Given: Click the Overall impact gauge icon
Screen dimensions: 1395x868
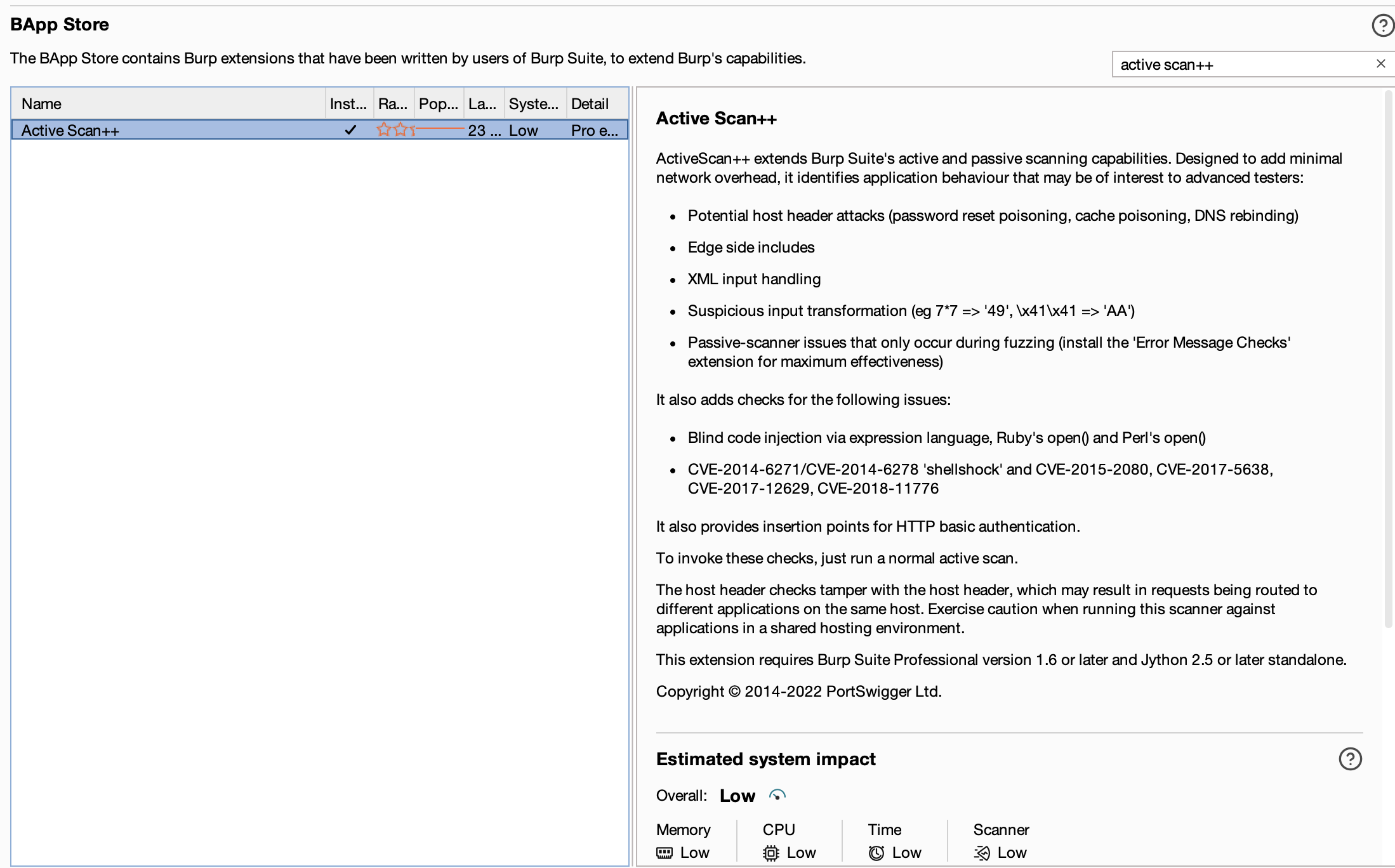Looking at the screenshot, I should 777,795.
